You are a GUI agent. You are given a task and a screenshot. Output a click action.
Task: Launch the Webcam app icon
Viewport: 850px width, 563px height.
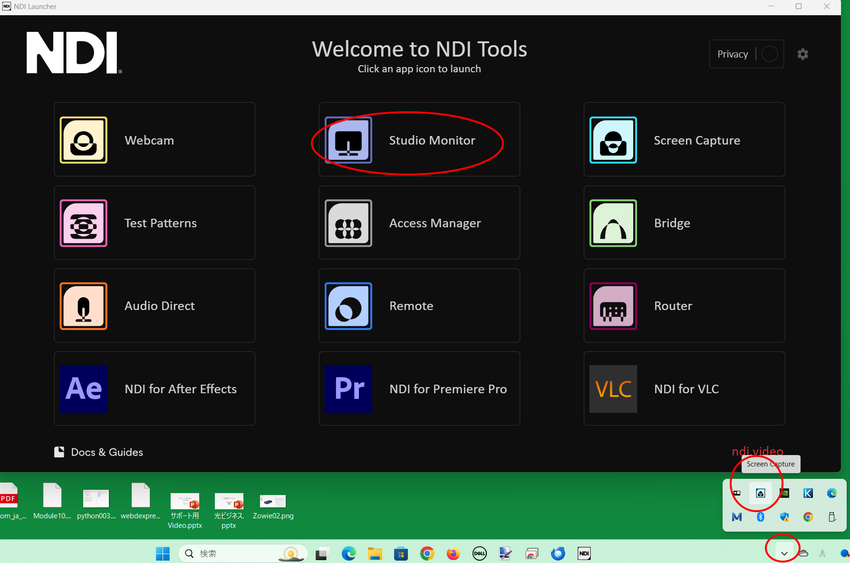[x=83, y=140]
